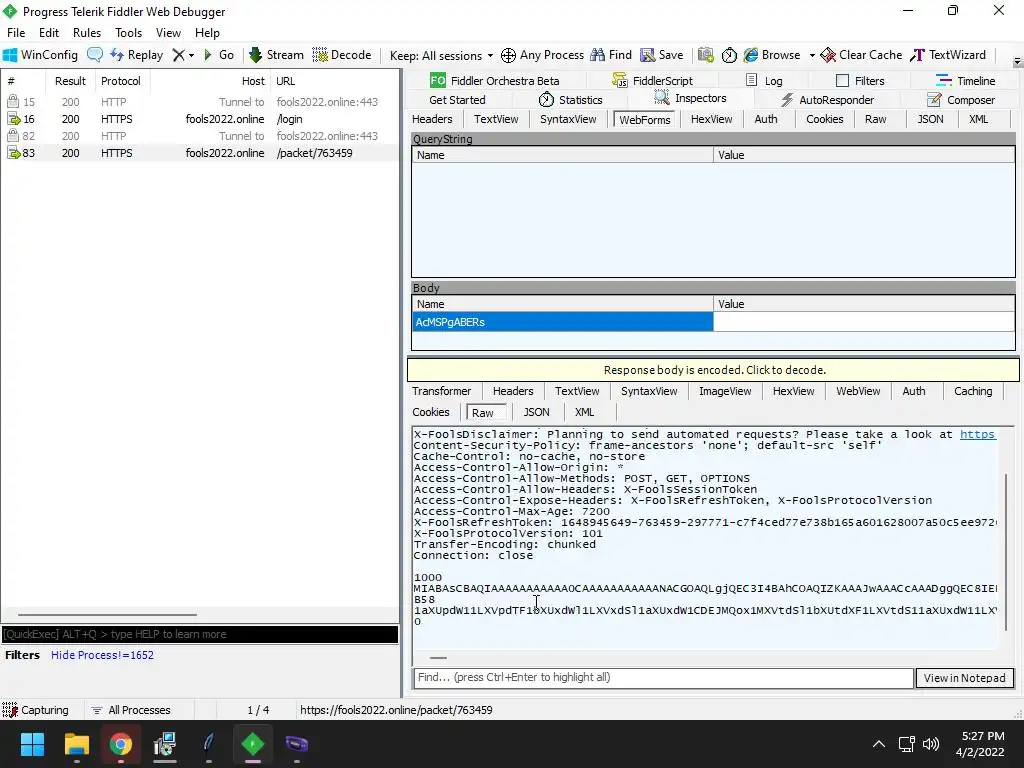Replay the selected session

[x=136, y=55]
